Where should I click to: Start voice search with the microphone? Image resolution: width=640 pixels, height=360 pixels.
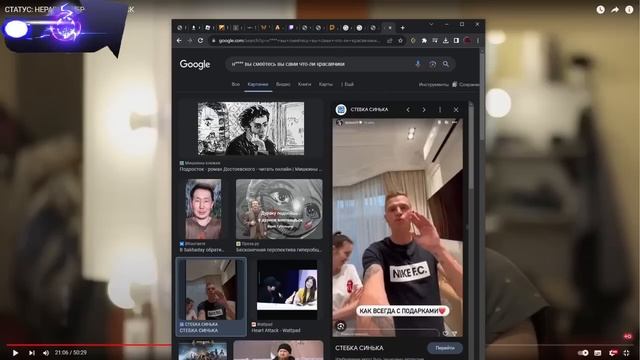point(418,64)
